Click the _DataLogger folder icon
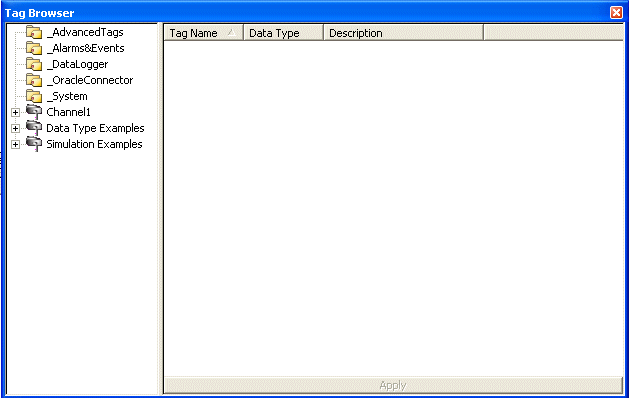The height and width of the screenshot is (398, 629). click(34, 64)
